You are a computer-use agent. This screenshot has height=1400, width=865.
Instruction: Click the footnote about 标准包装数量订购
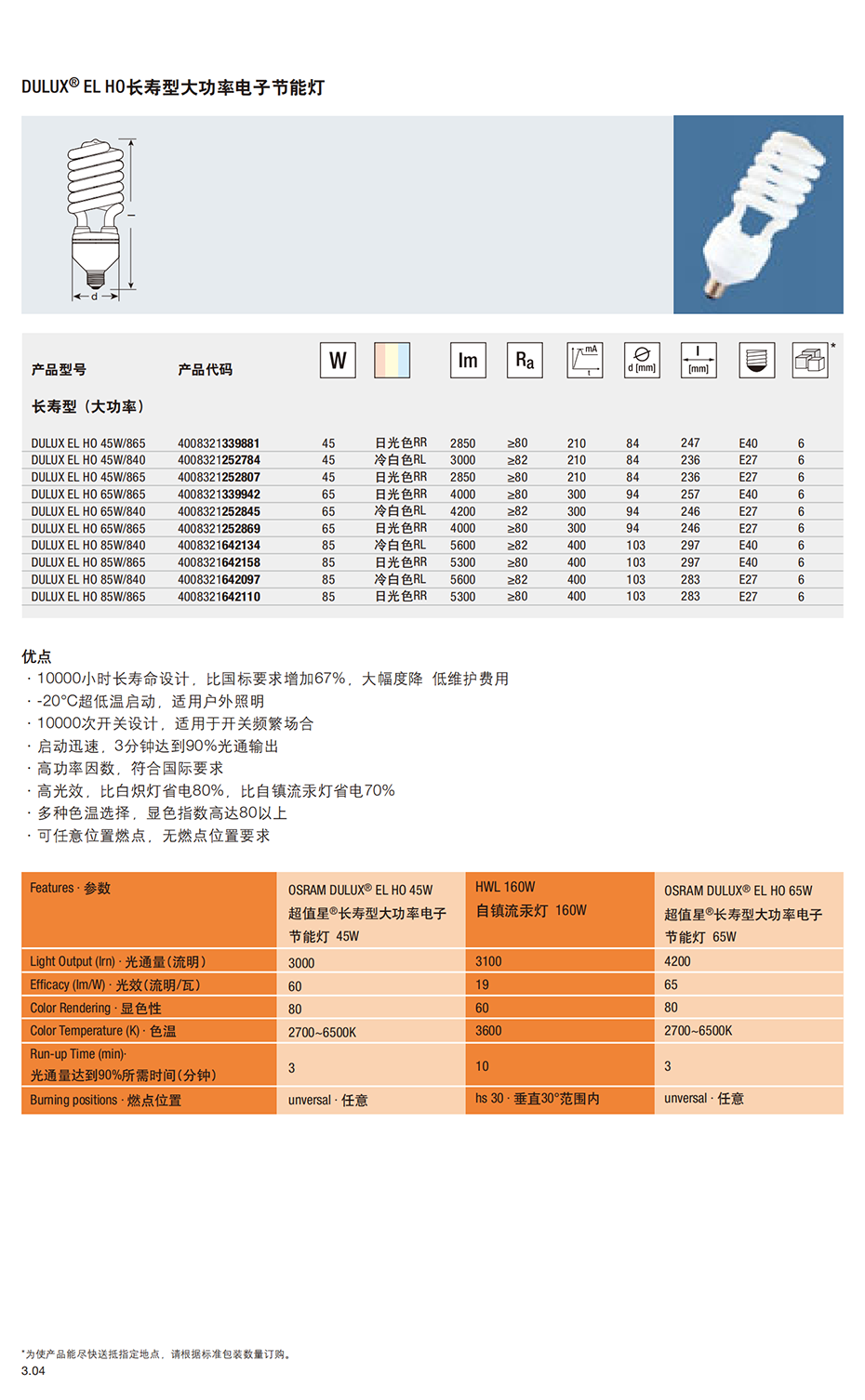(156, 1354)
